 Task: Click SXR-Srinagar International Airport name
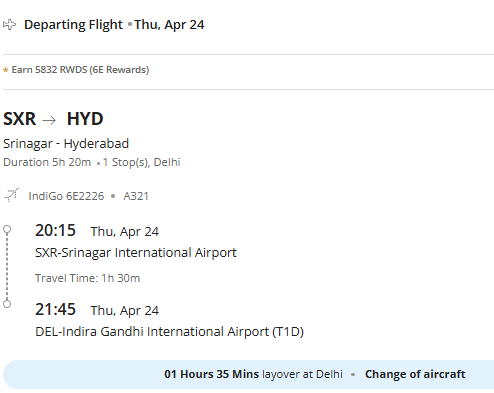136,253
